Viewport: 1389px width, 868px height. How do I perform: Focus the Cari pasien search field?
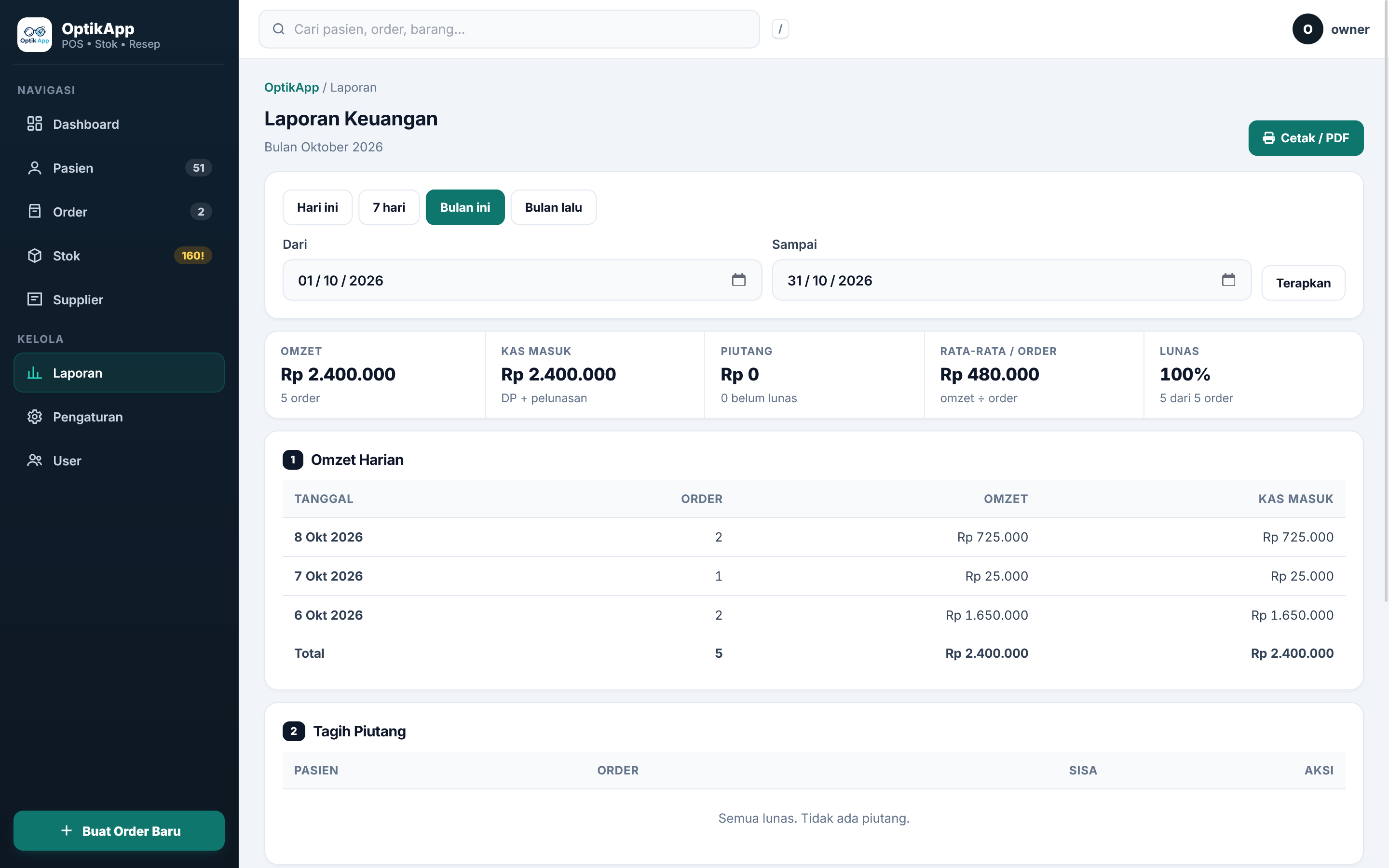pos(509,29)
